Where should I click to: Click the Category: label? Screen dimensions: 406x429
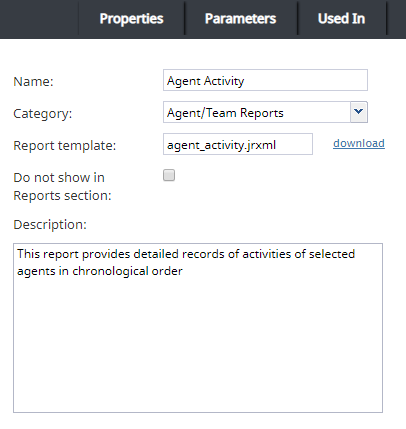coord(42,114)
